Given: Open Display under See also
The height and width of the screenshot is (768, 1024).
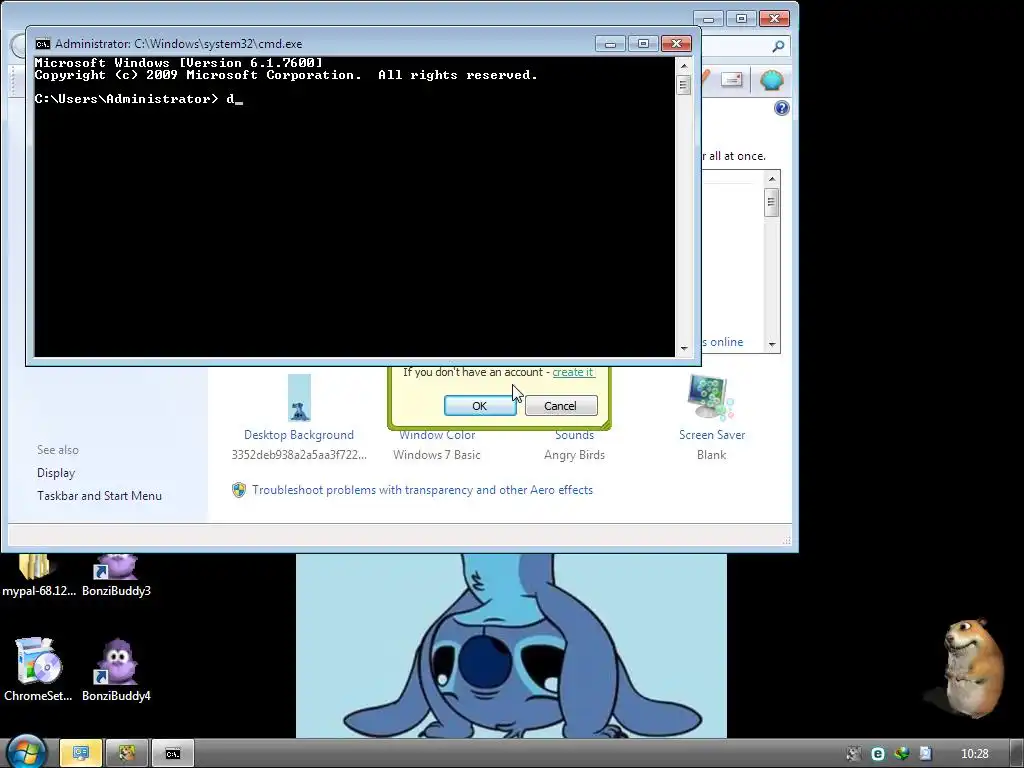Looking at the screenshot, I should click(x=56, y=473).
